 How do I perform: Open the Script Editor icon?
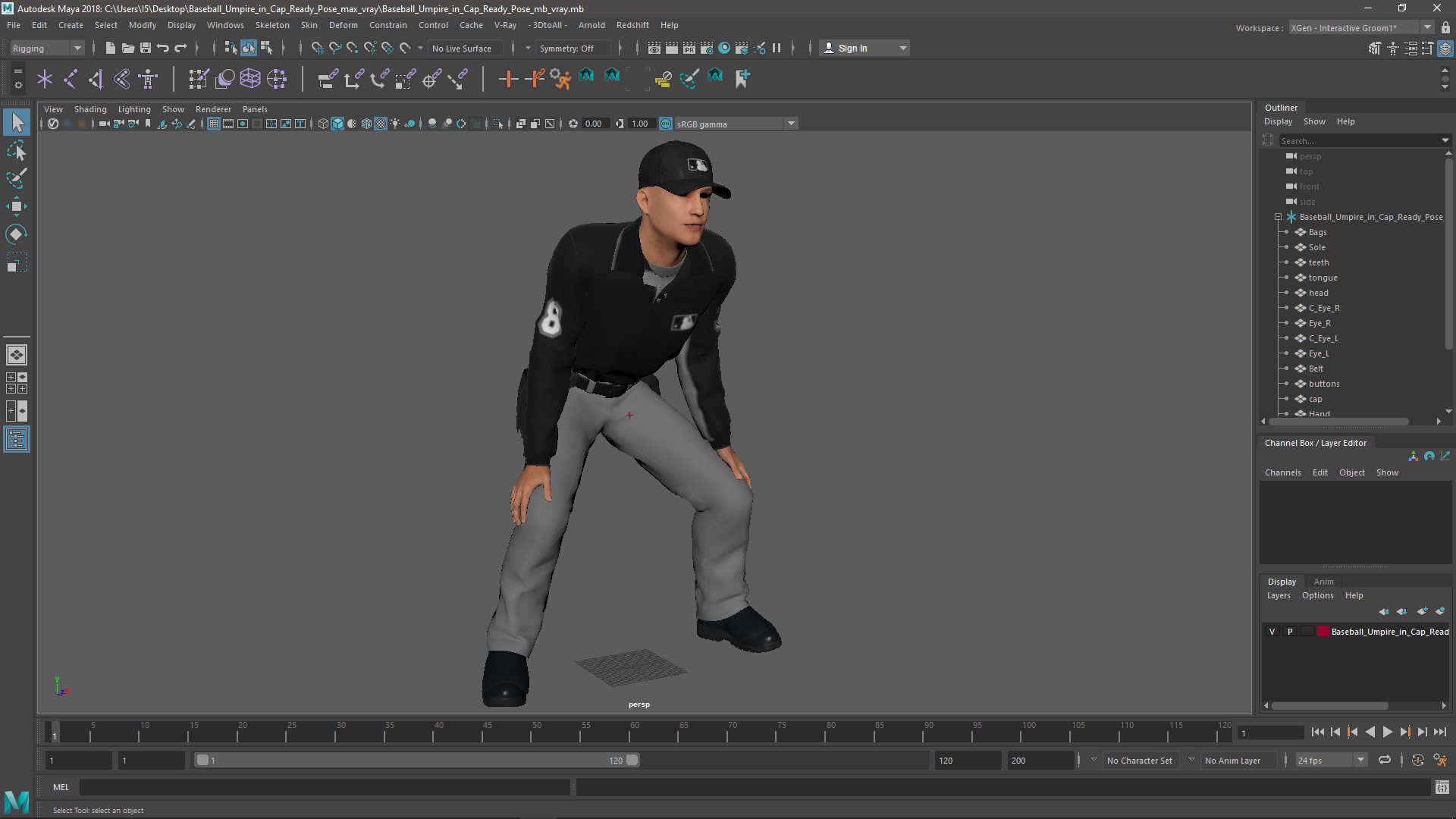pyautogui.click(x=1442, y=787)
